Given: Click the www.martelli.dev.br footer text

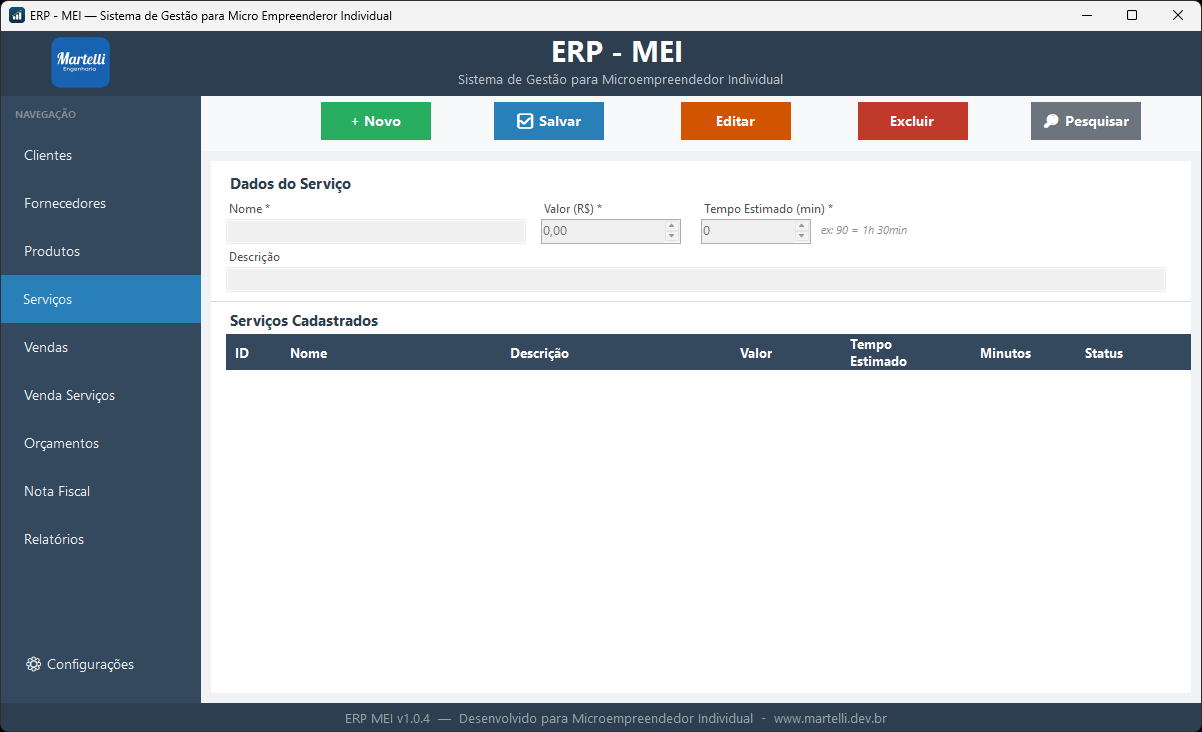Looking at the screenshot, I should 830,718.
